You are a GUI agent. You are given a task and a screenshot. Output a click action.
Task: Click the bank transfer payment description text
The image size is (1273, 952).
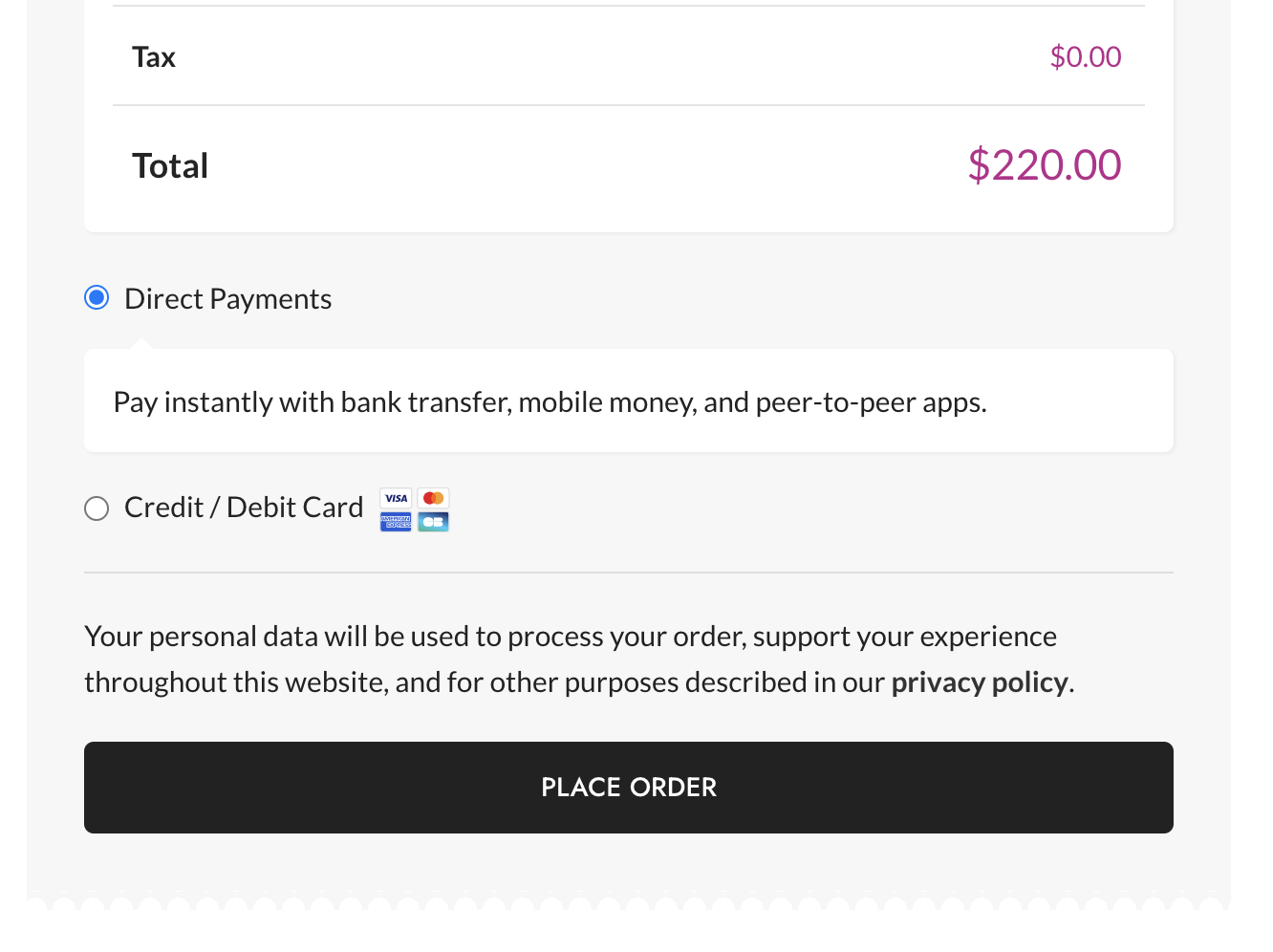click(550, 401)
